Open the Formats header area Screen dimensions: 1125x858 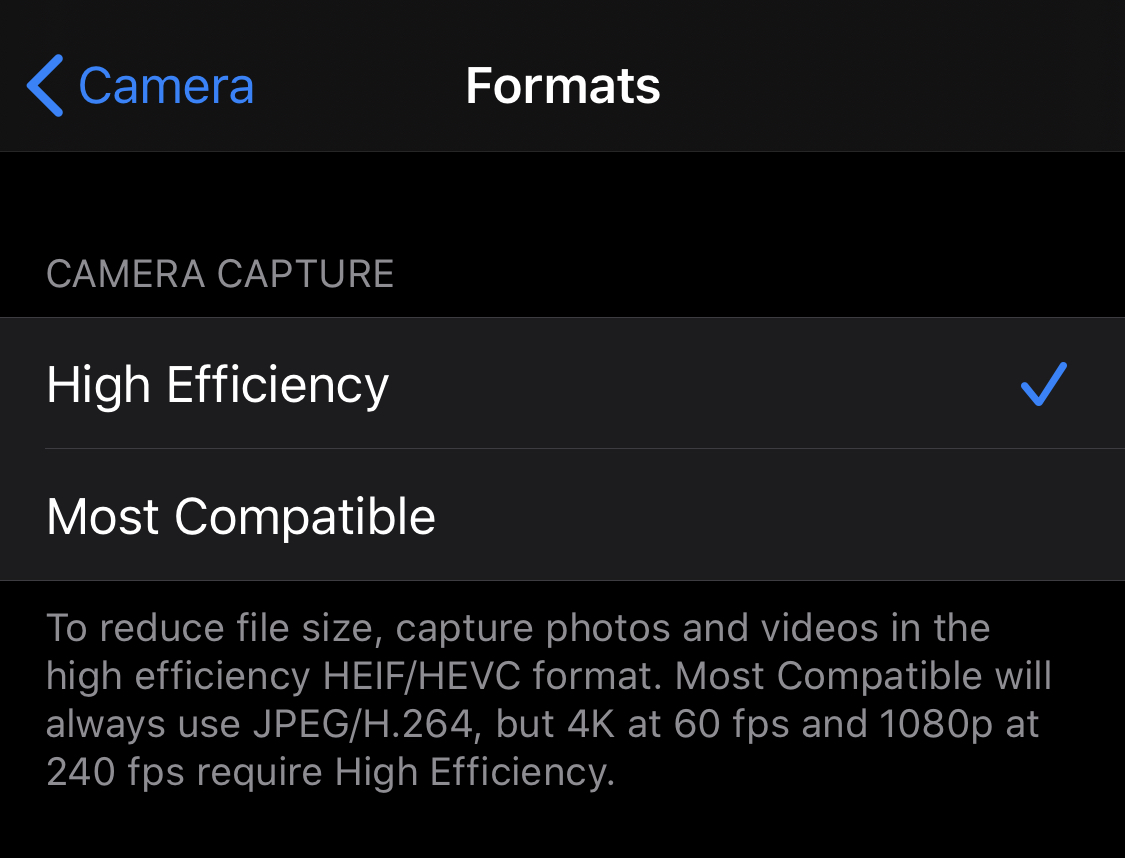562,85
